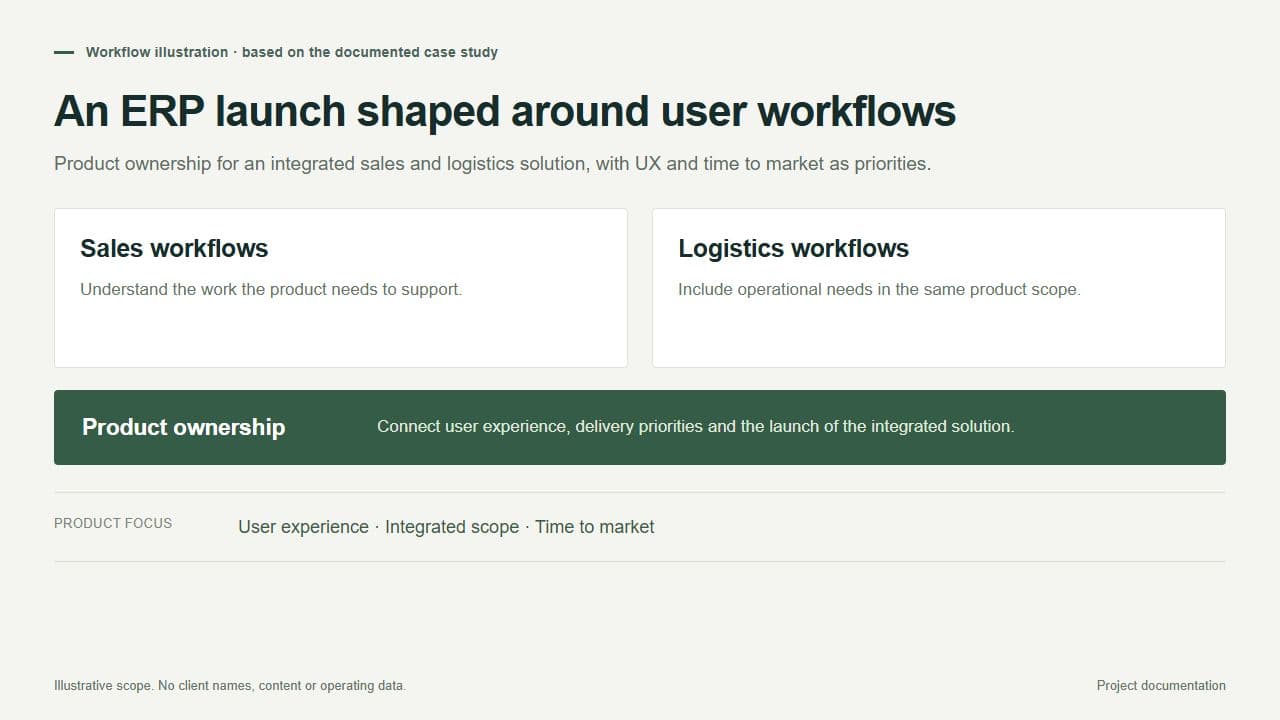Select the "An ERP launch shaped around user workflows" title

505,111
